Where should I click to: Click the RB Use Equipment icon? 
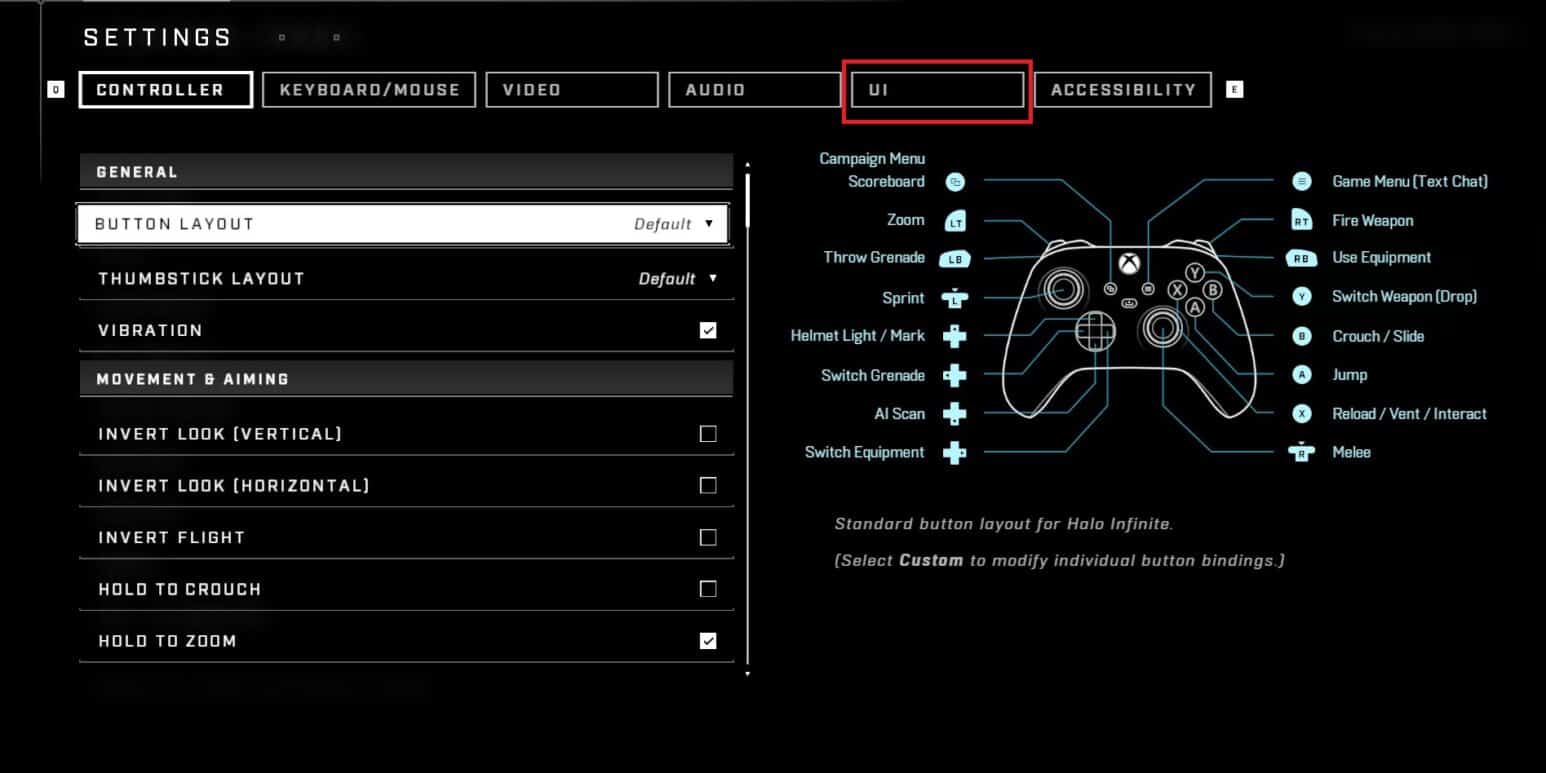point(1301,258)
